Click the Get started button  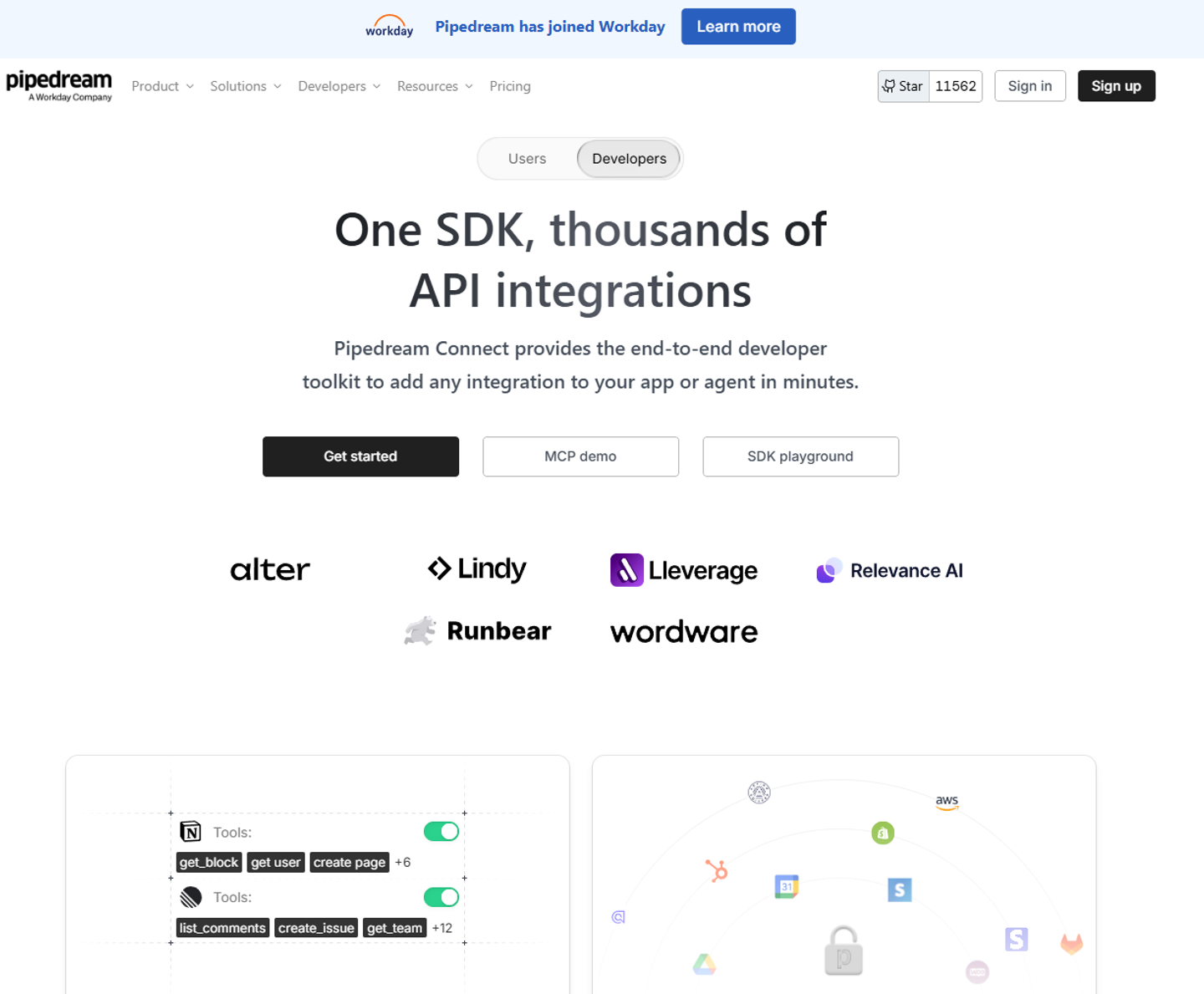[360, 456]
